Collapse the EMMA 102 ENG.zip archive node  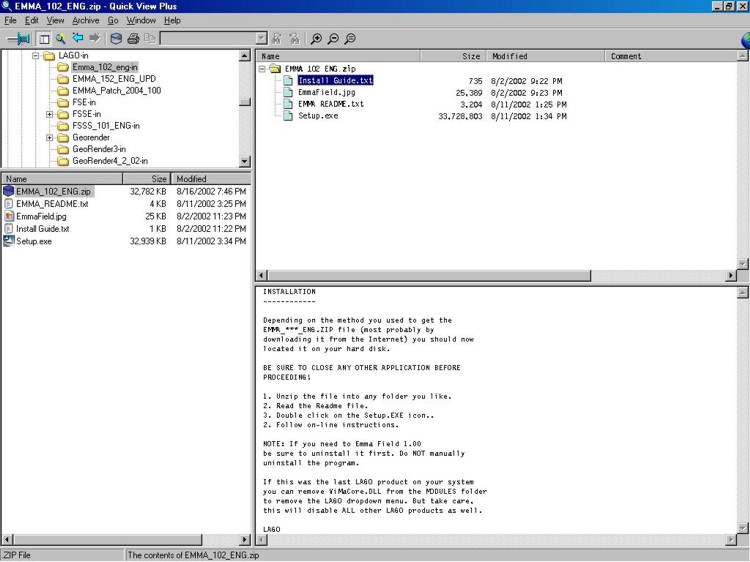pyautogui.click(x=262, y=69)
